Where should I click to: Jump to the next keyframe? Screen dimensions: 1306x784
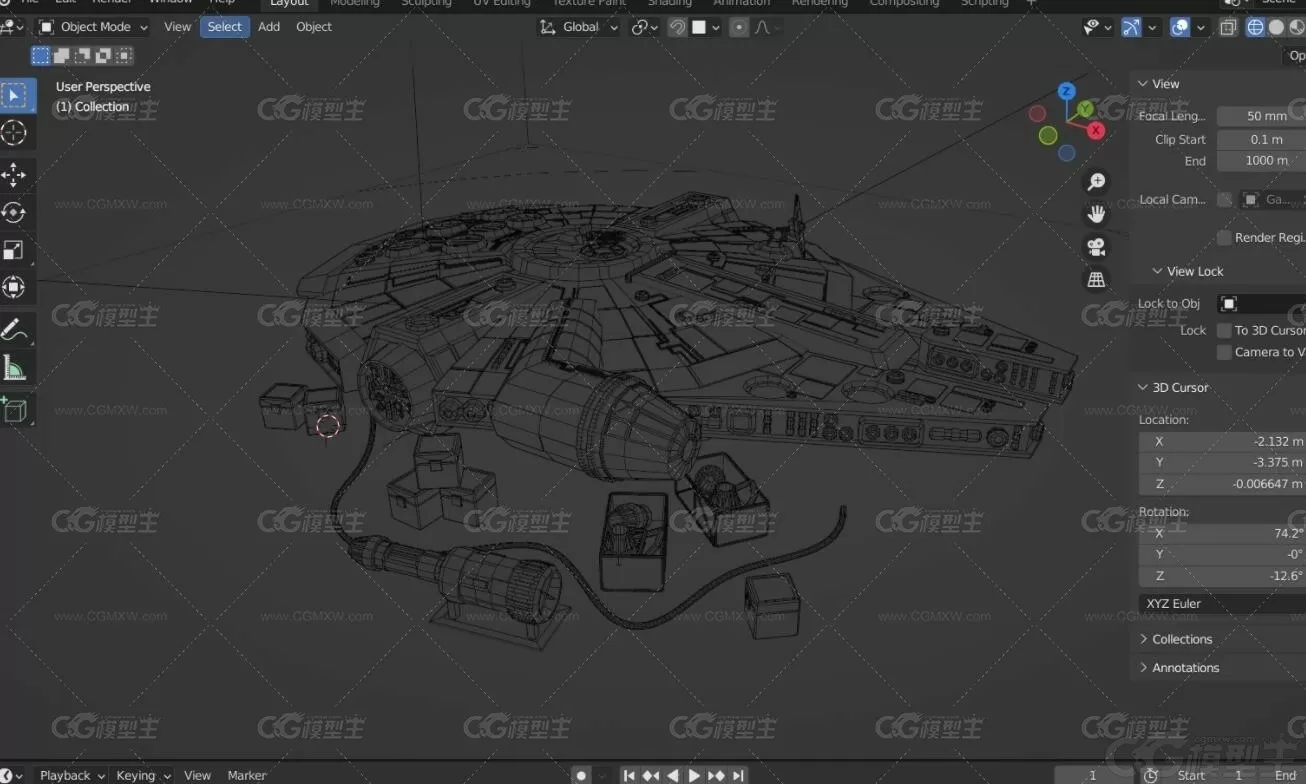tap(716, 775)
